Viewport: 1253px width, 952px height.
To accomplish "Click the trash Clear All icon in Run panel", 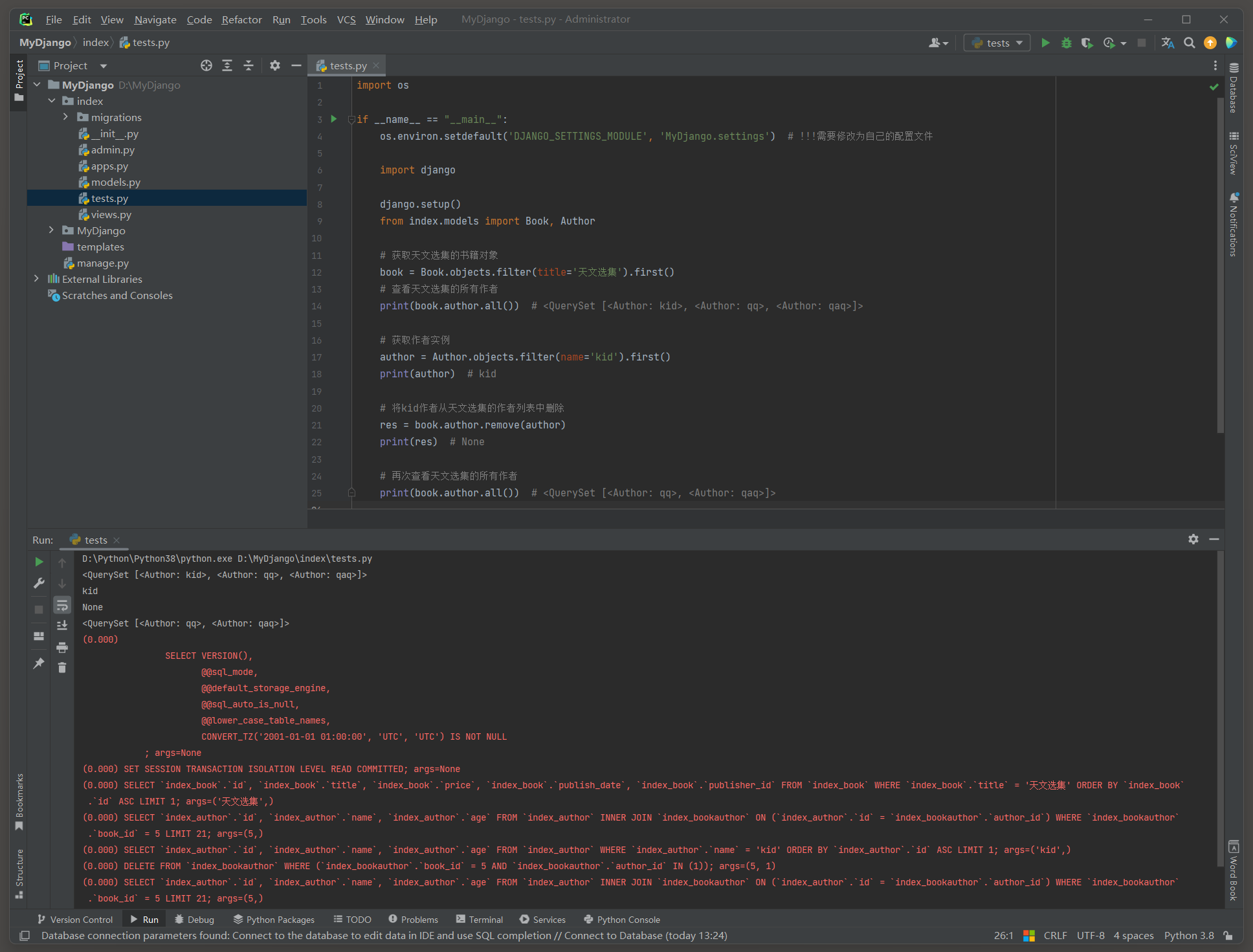I will pyautogui.click(x=62, y=667).
